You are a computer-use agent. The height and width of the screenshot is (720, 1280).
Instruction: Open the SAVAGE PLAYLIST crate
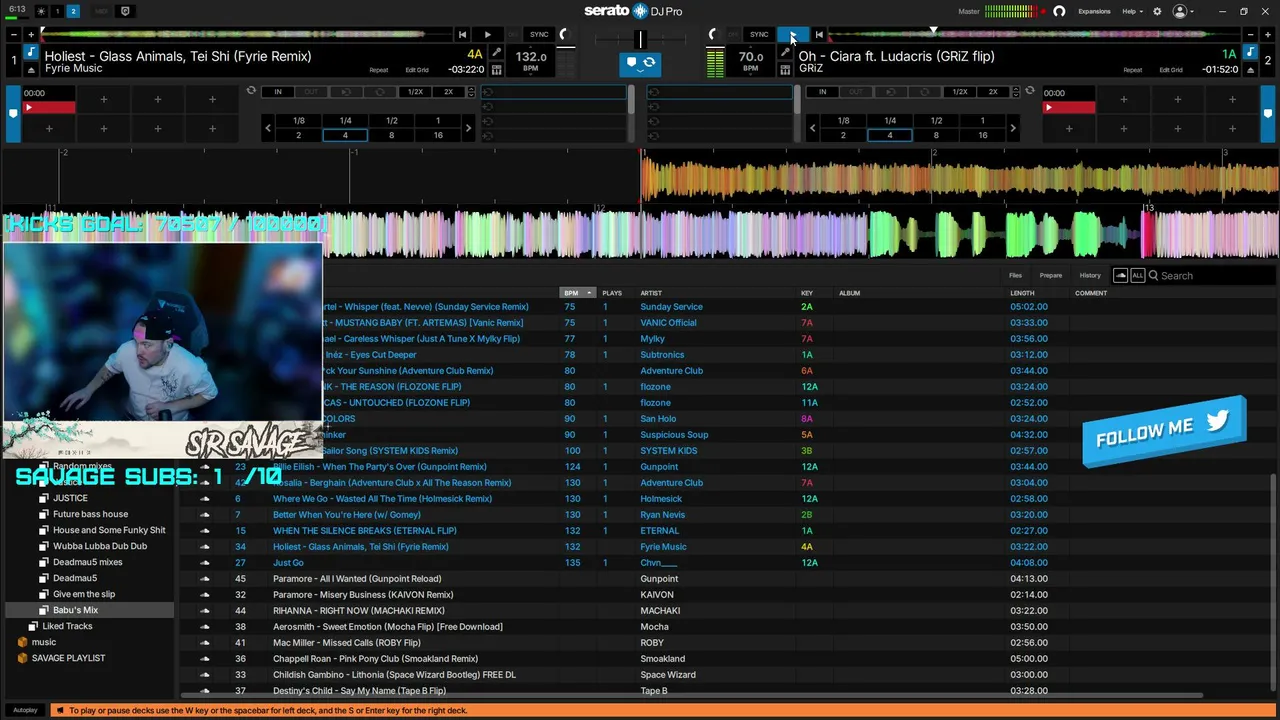(x=68, y=658)
